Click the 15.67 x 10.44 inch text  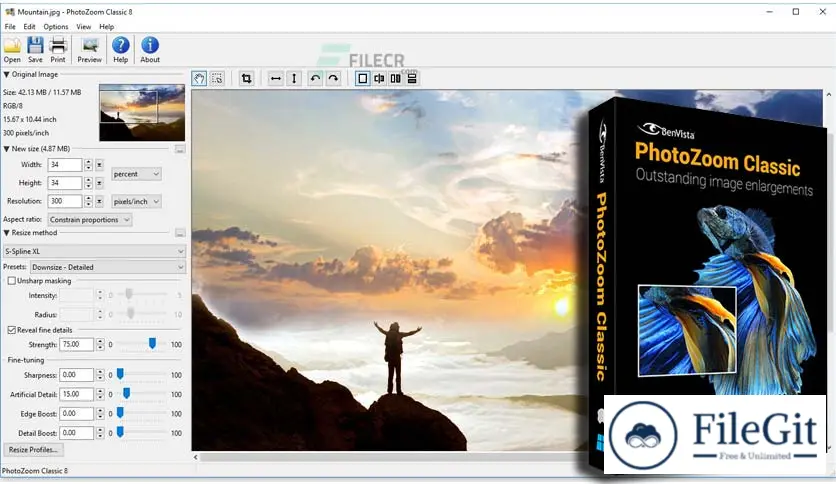click(x=29, y=119)
